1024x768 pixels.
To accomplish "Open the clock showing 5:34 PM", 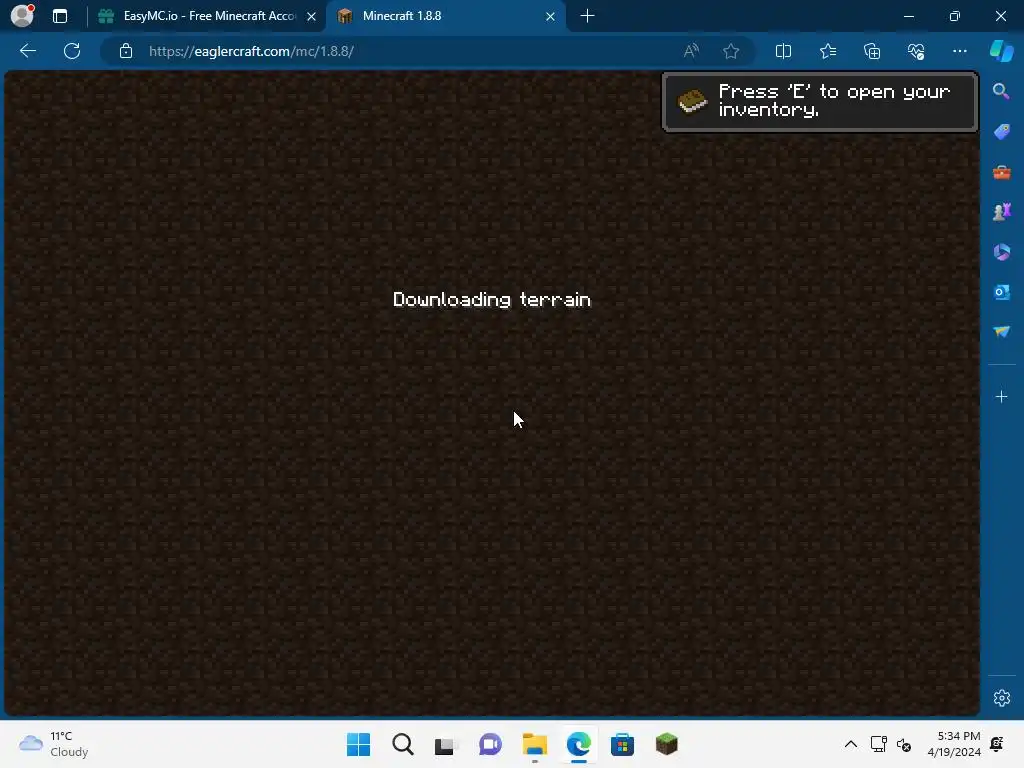I will click(x=954, y=744).
